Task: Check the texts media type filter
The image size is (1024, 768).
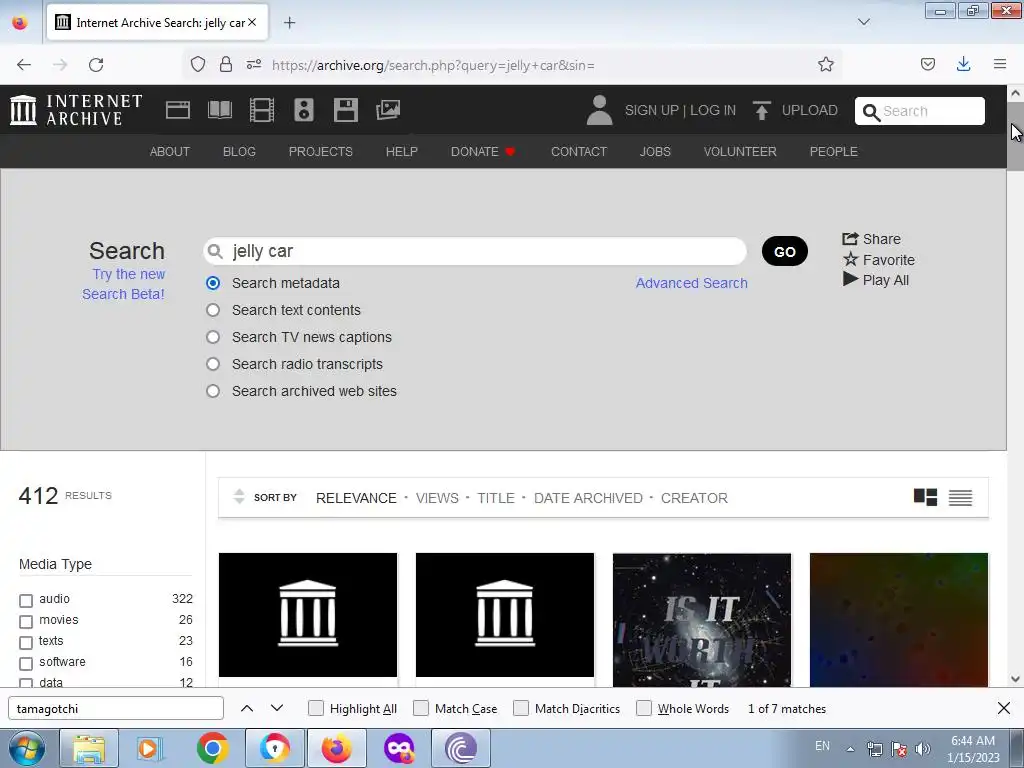Action: 26,643
